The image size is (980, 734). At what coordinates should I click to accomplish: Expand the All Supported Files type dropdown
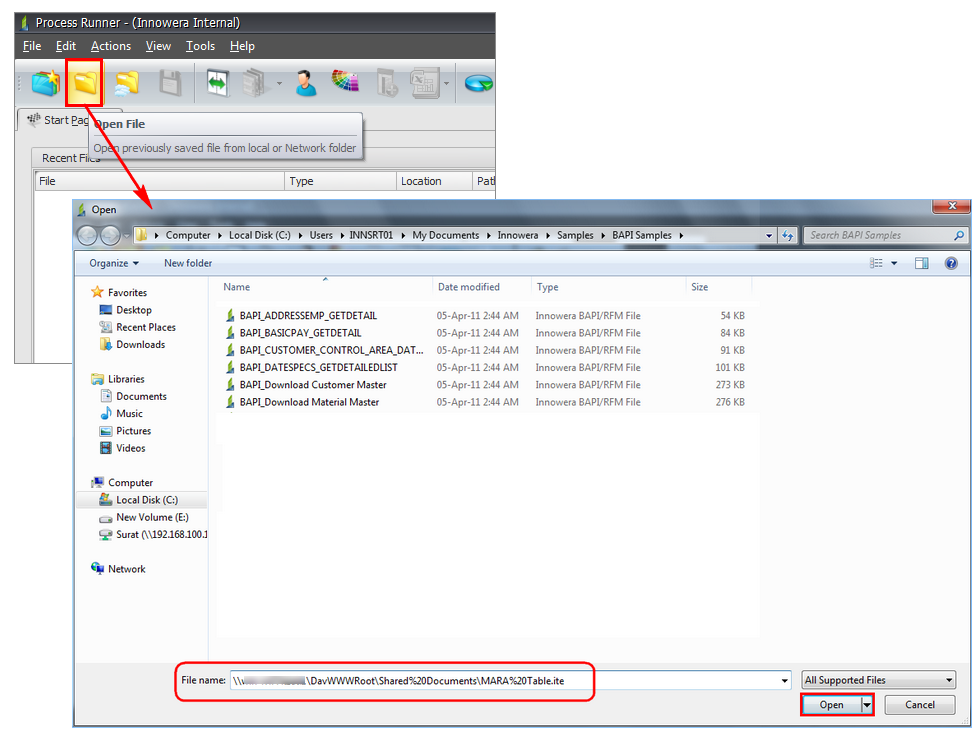878,680
